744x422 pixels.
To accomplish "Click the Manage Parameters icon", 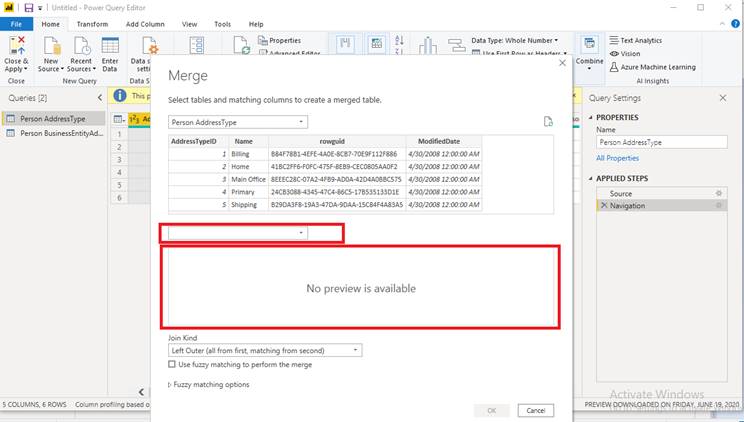I will tap(196, 46).
